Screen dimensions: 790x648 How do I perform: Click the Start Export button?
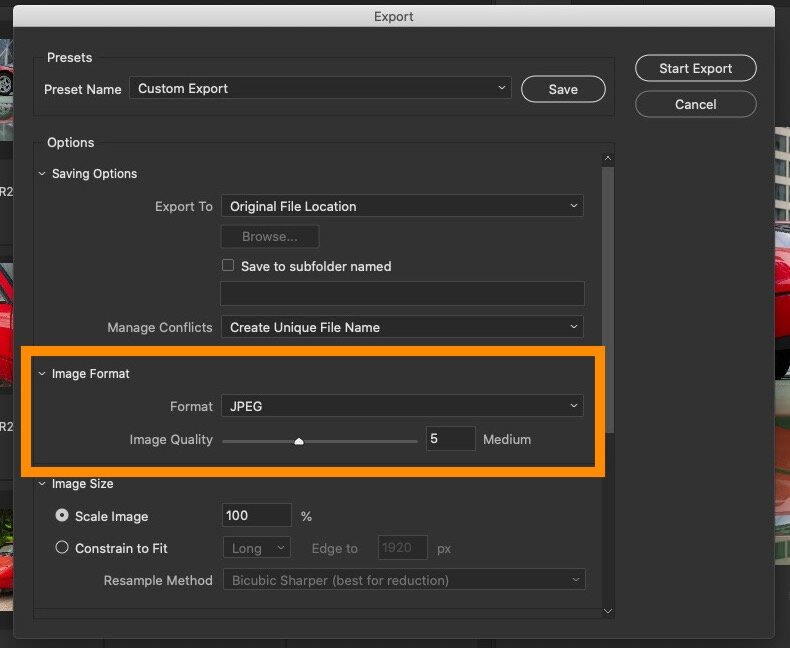[695, 68]
